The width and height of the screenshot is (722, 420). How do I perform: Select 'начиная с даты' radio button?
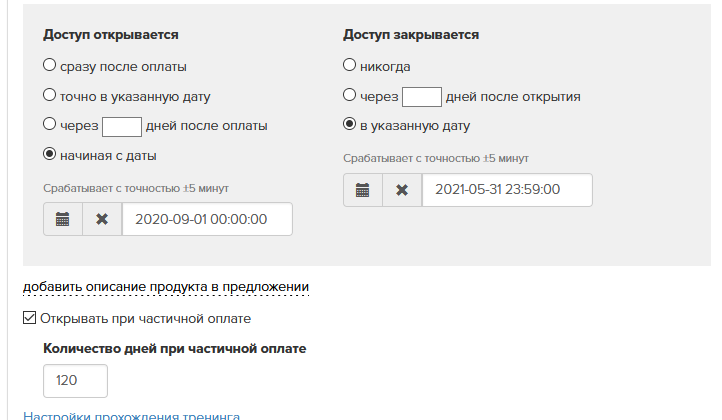49,155
